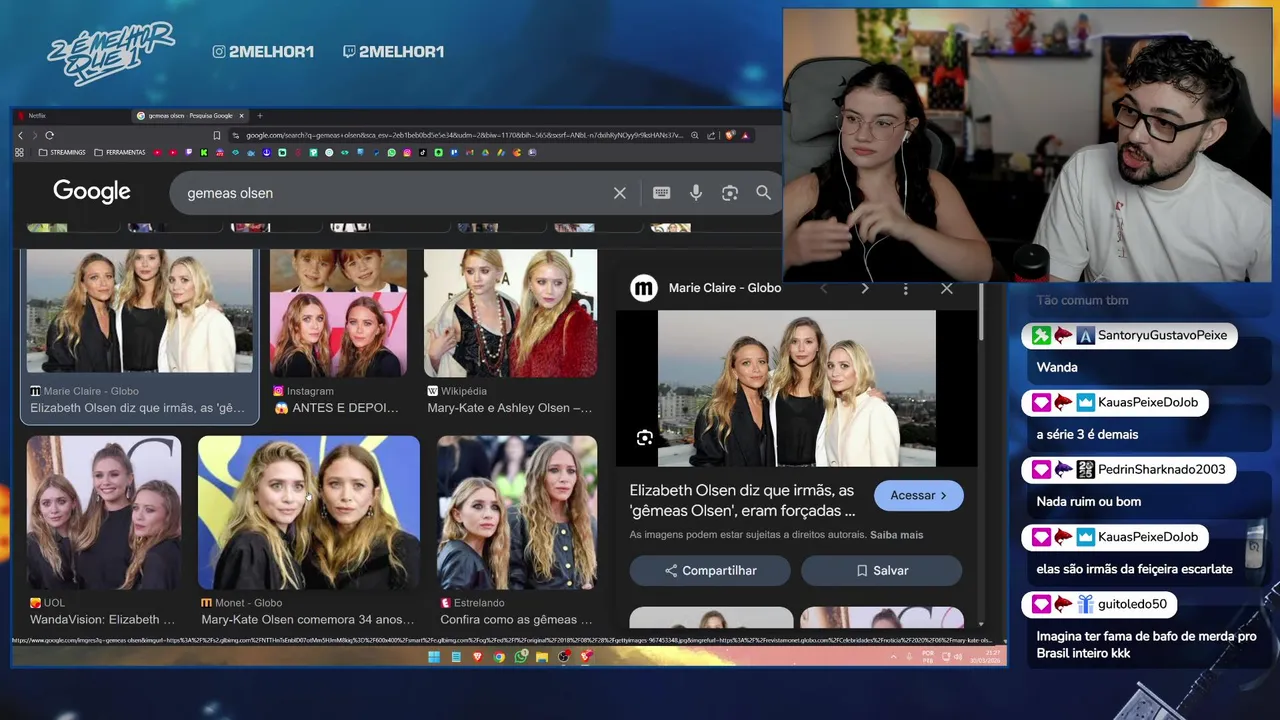Open the POR language indicator in the tray
The width and height of the screenshot is (1280, 720).
pyautogui.click(x=928, y=657)
